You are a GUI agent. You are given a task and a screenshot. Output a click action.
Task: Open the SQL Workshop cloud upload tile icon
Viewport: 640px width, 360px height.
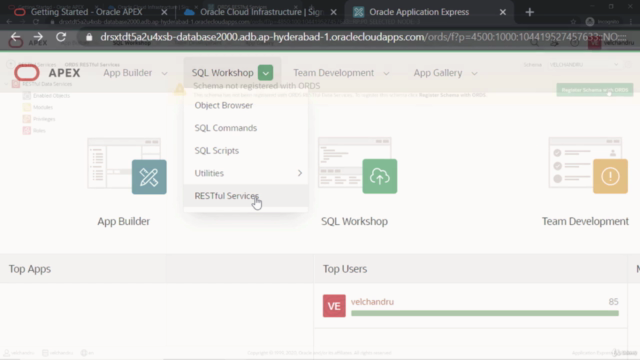point(380,176)
